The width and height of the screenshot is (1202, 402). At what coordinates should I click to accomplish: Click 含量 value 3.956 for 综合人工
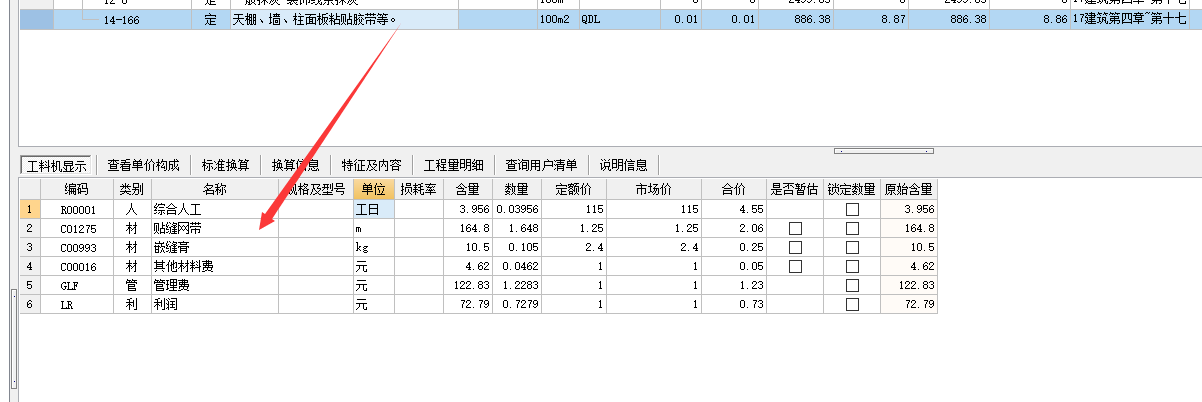click(467, 210)
